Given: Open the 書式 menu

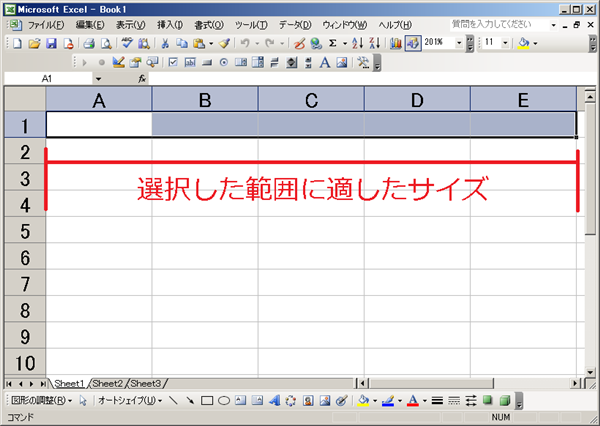Looking at the screenshot, I should click(x=209, y=25).
